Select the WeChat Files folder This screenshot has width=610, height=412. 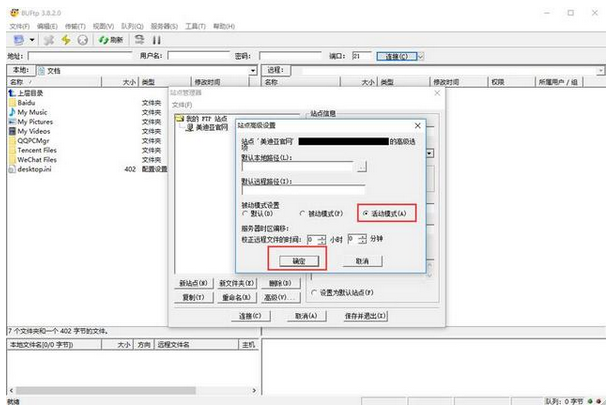coord(33,160)
